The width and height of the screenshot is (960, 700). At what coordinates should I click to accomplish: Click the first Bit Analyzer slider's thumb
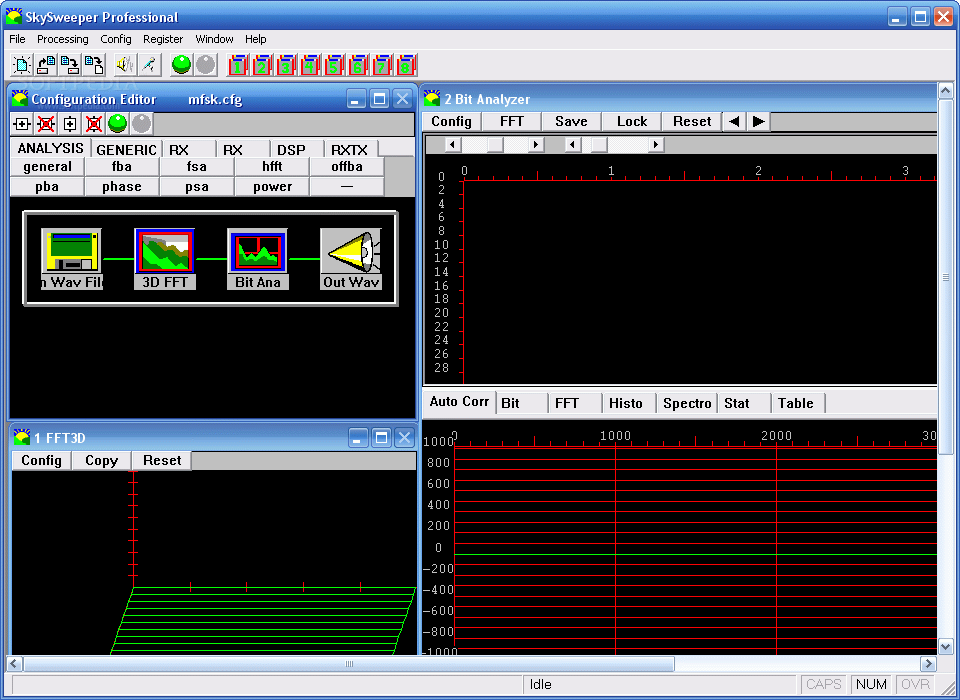(x=495, y=145)
